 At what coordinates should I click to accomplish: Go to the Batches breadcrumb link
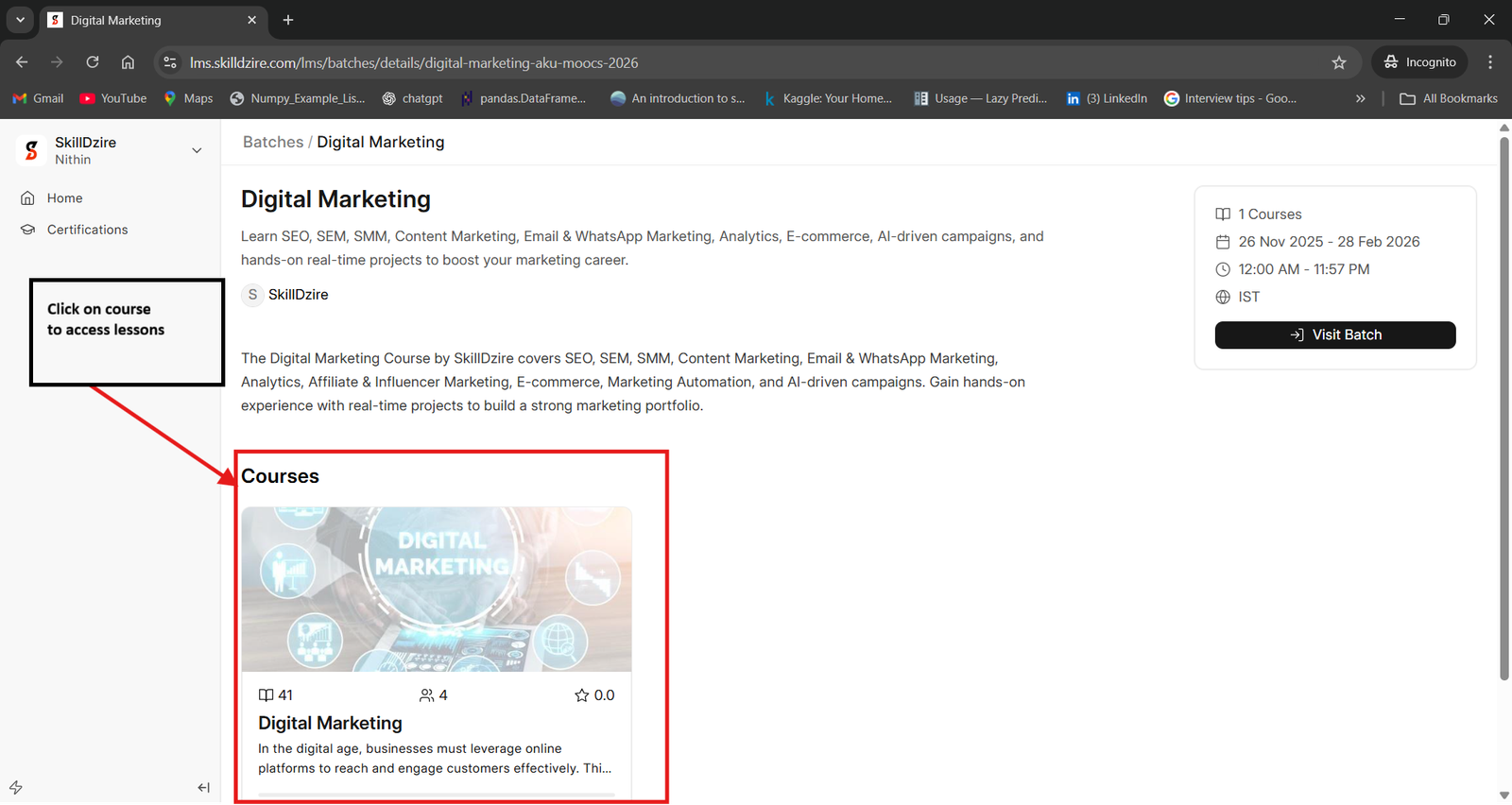[x=272, y=142]
